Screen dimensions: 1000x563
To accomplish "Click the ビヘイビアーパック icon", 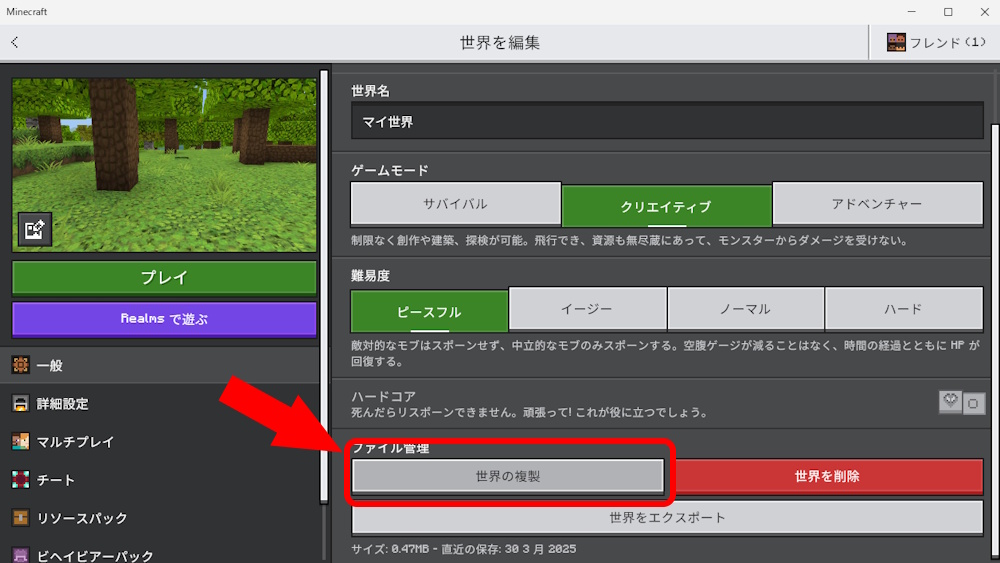I will tap(20, 555).
